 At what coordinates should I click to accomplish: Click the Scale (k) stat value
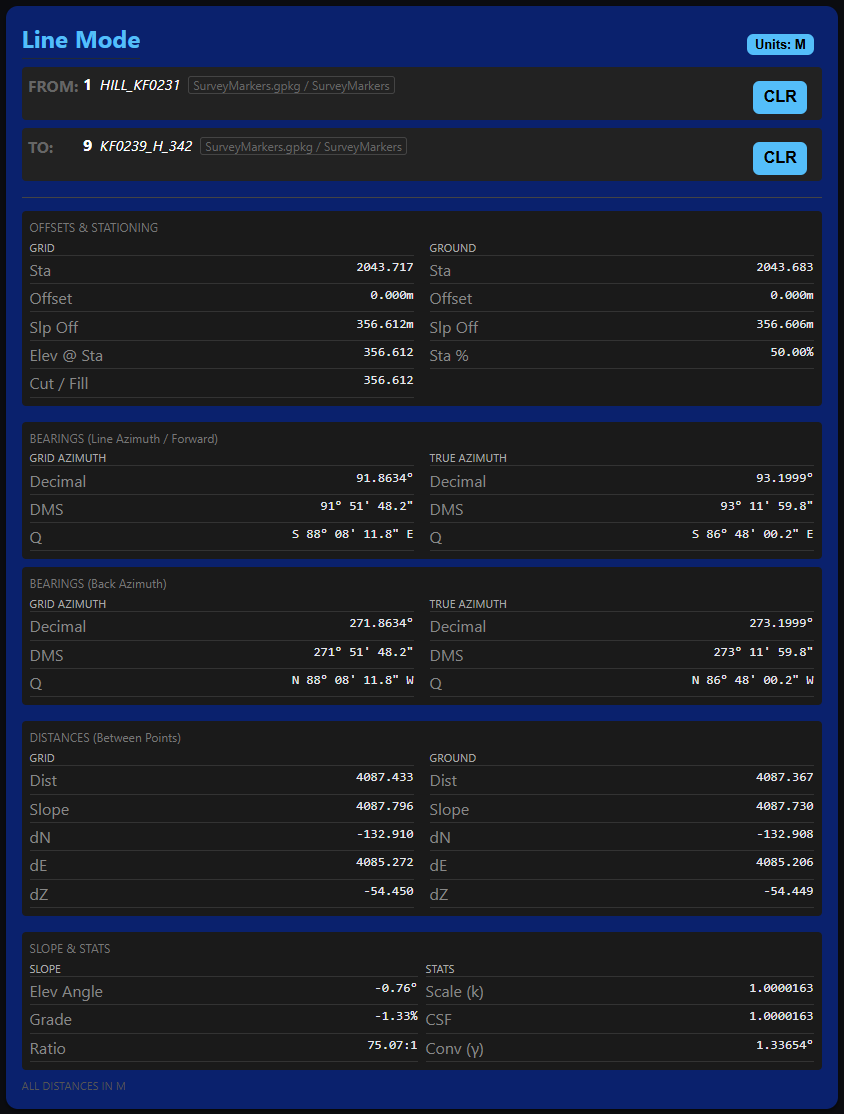[x=779, y=987]
